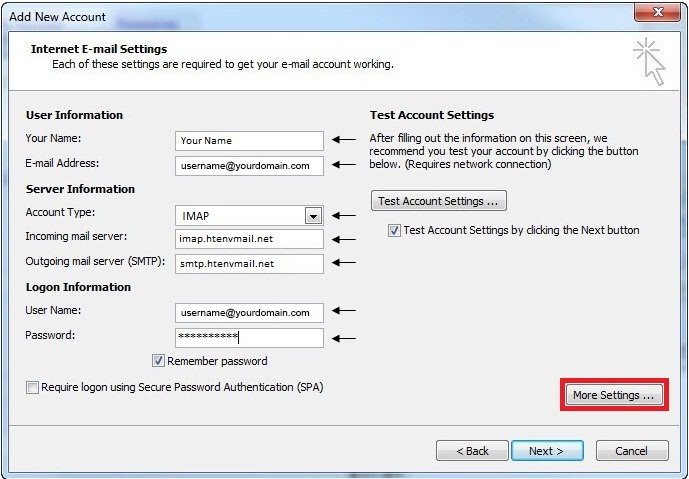The height and width of the screenshot is (479, 689).
Task: Click the Server Information section heading
Action: pyautogui.click(x=80, y=189)
